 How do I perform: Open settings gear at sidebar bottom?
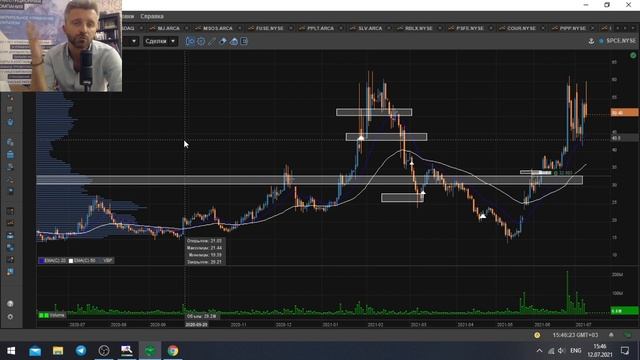(x=10, y=317)
